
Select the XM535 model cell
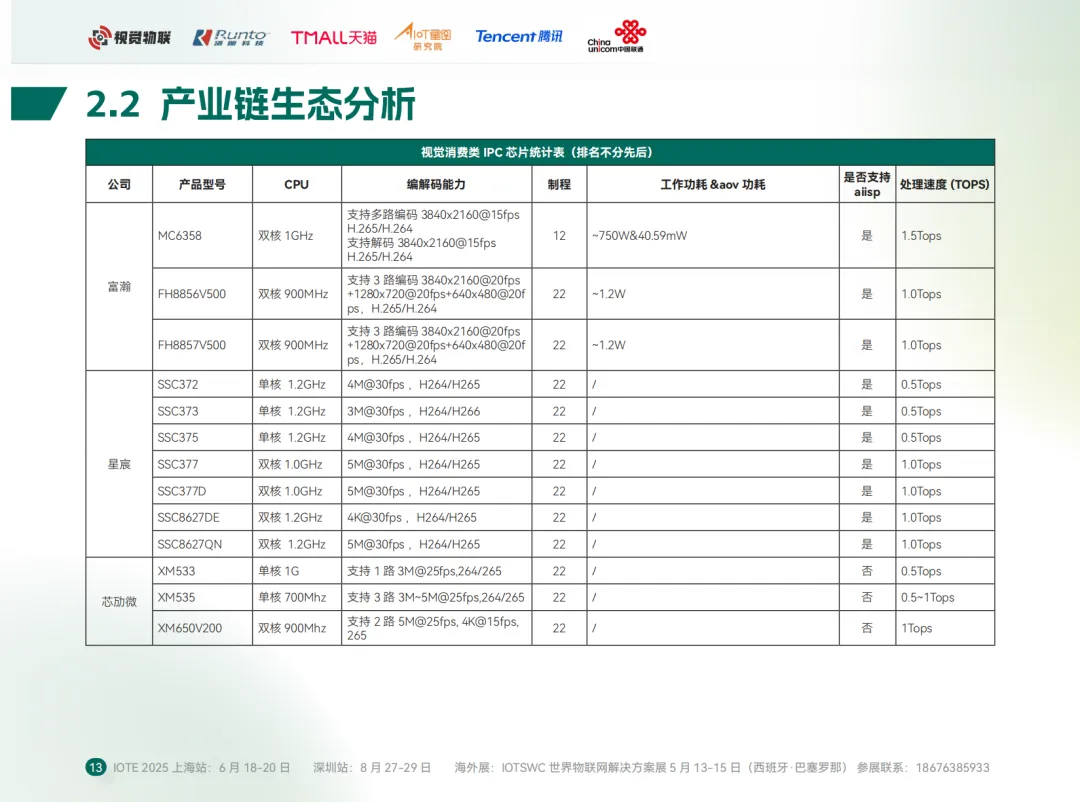point(202,597)
